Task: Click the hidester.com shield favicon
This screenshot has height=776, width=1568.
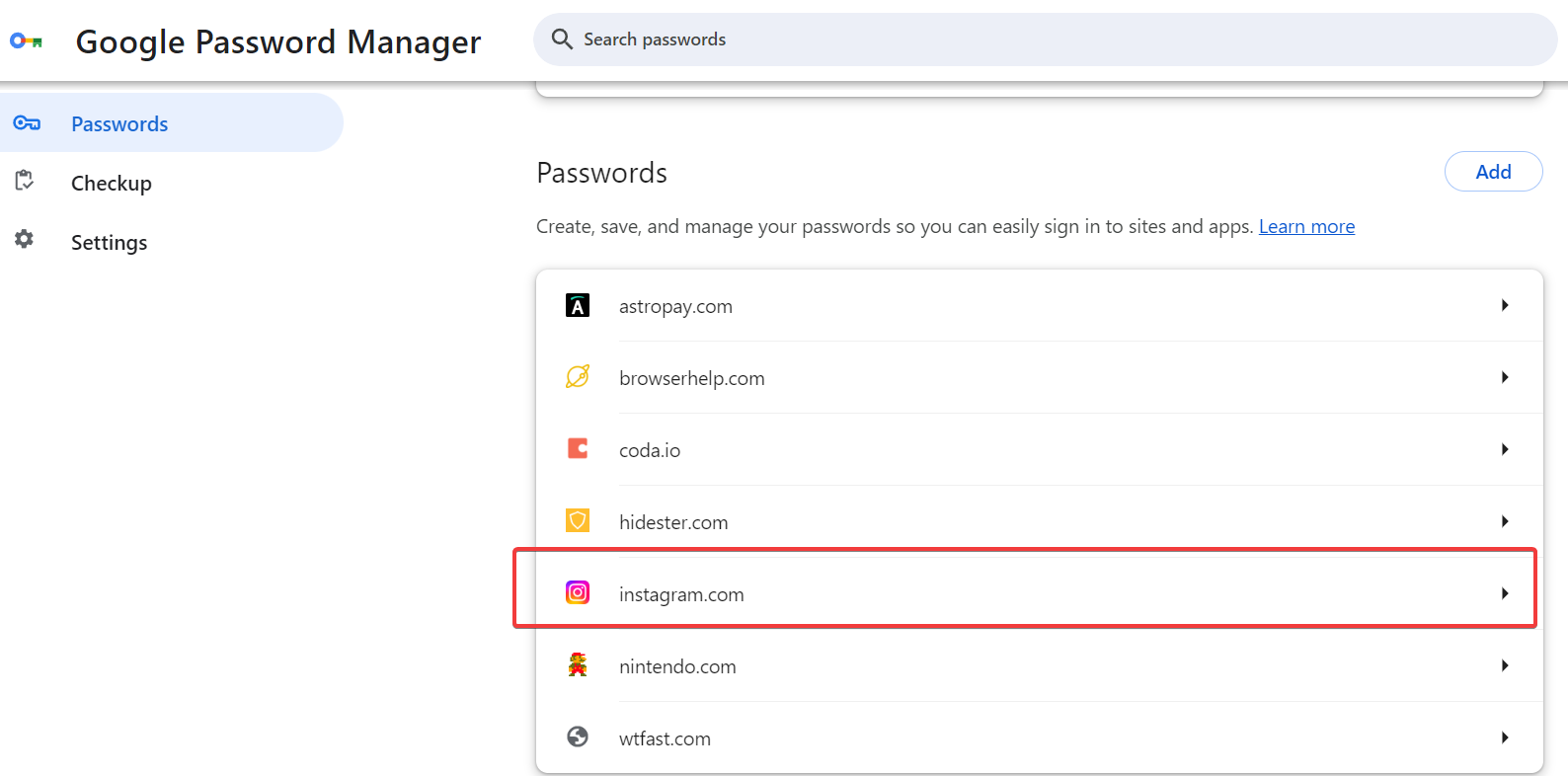Action: tap(578, 520)
